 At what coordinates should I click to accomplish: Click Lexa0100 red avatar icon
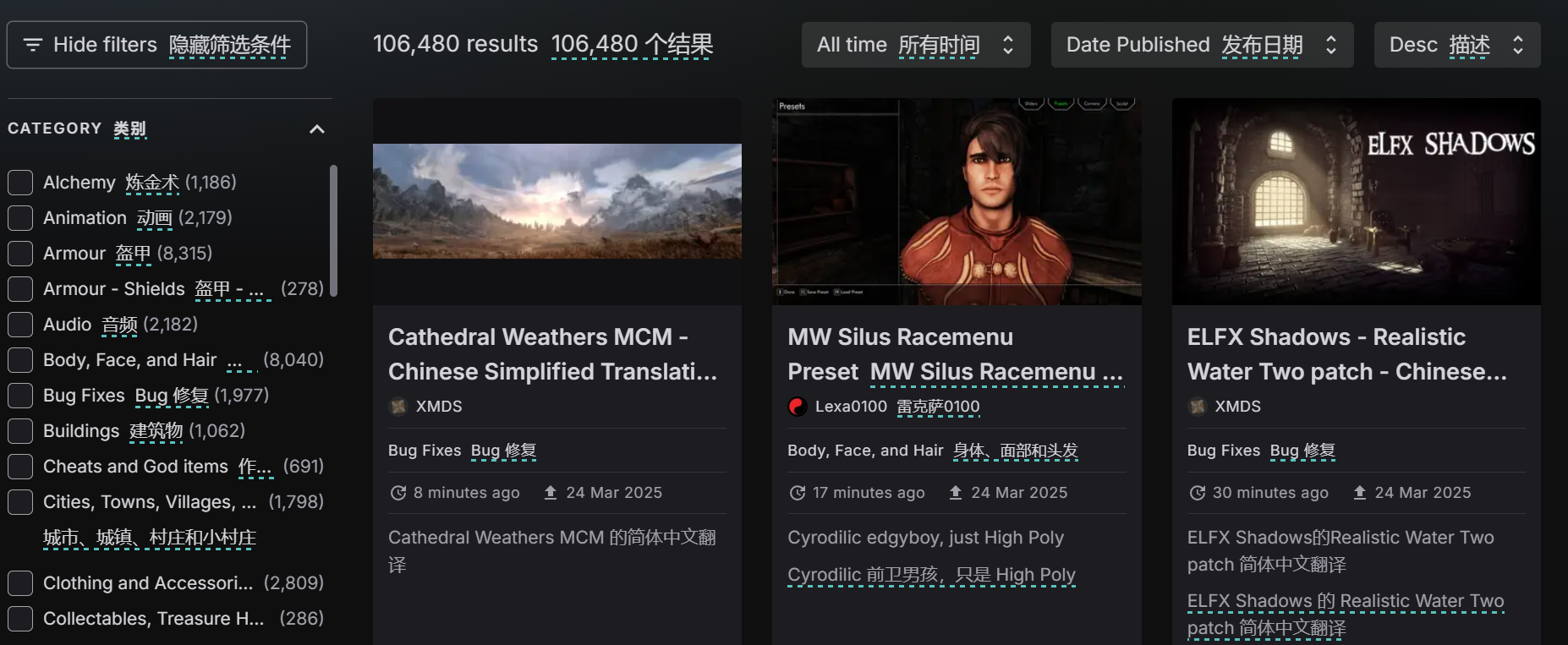(798, 407)
